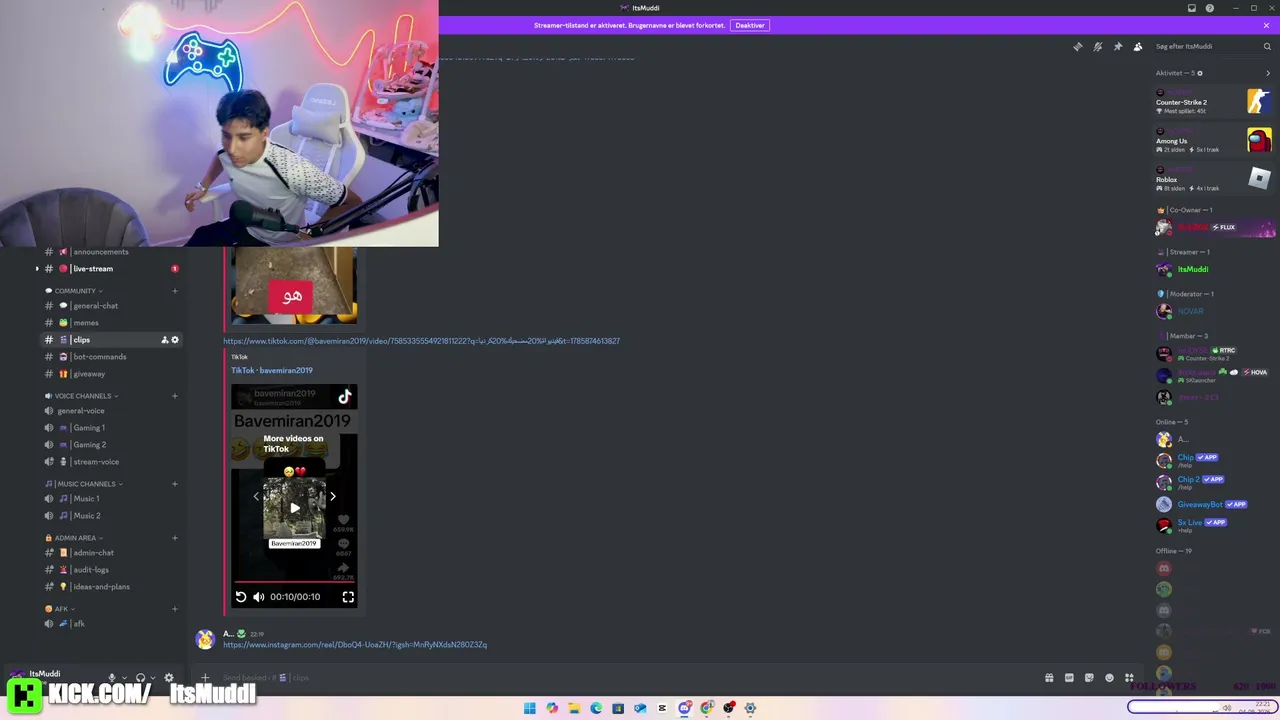Open the giveaway channel
Viewport: 1280px width, 720px height.
tap(111, 374)
